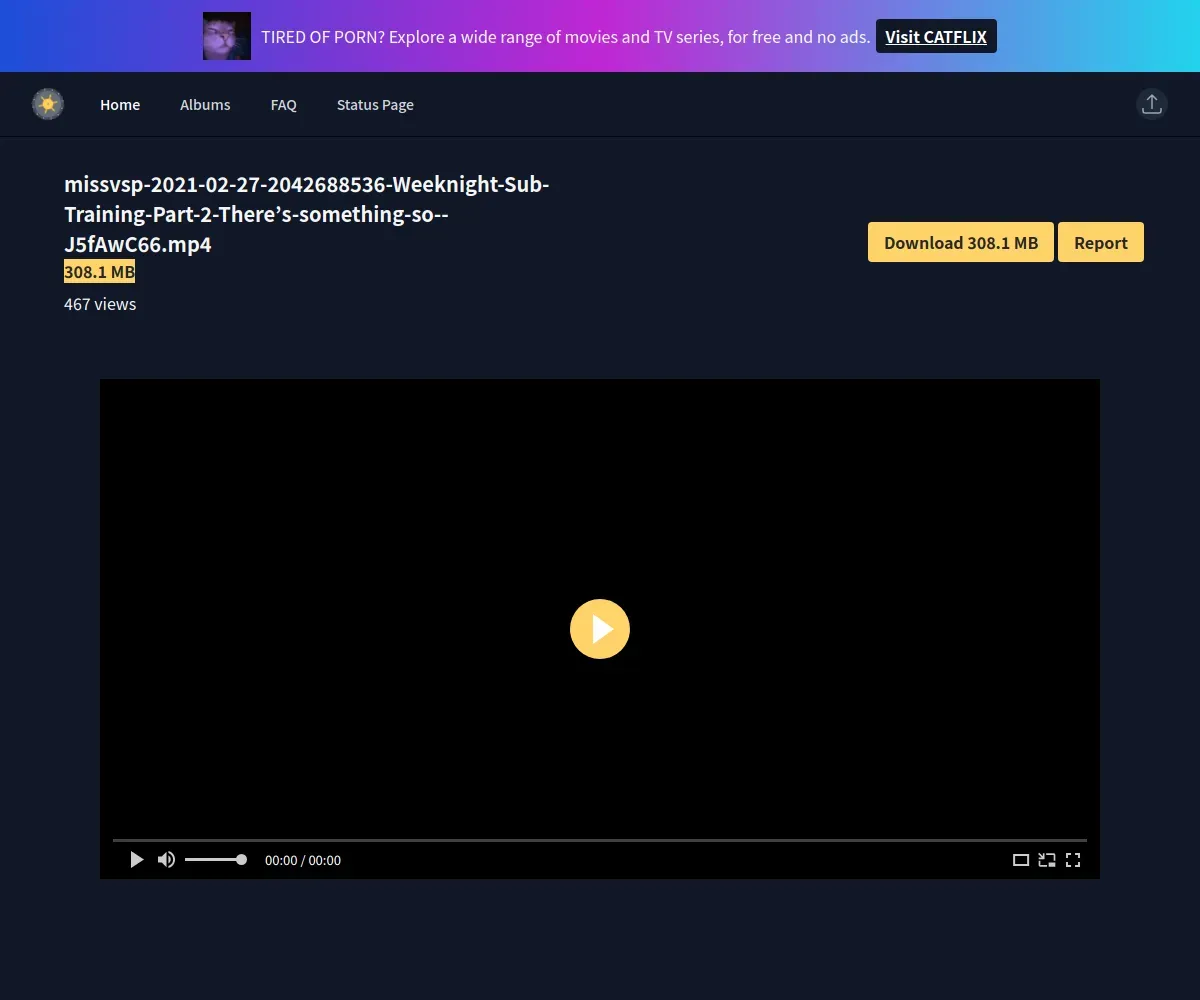1200x1000 pixels.
Task: Click the site logo icon
Action: 48,104
